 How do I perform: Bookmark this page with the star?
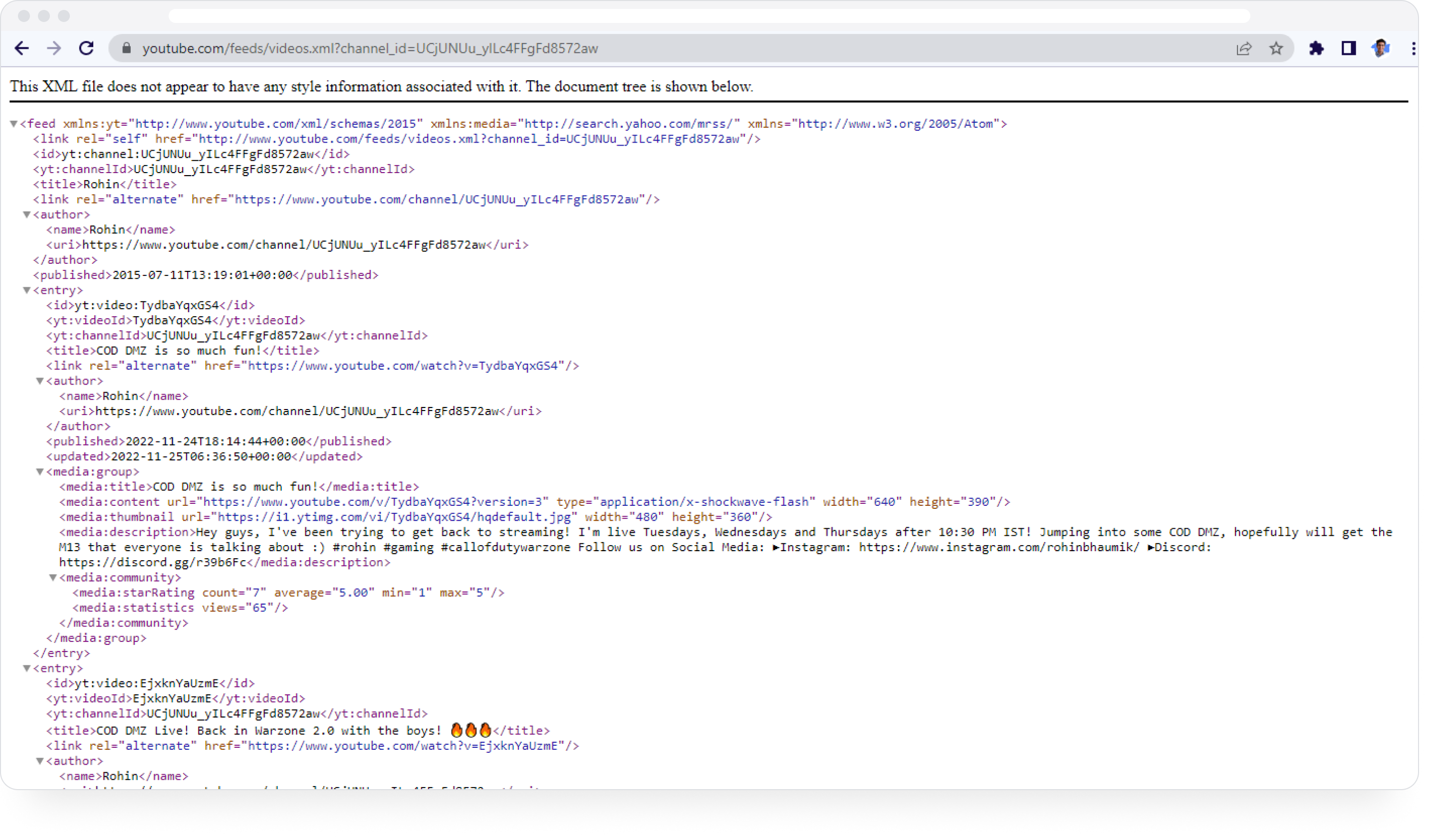pos(1276,48)
